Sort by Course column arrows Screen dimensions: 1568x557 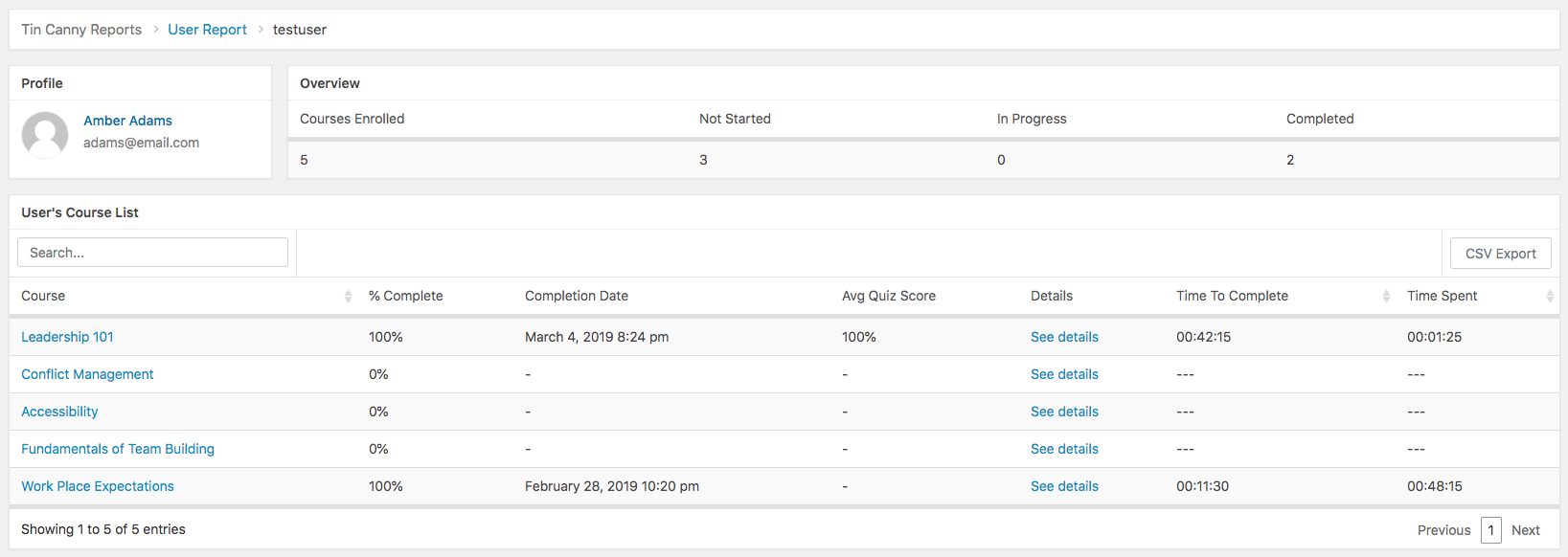pyautogui.click(x=348, y=297)
